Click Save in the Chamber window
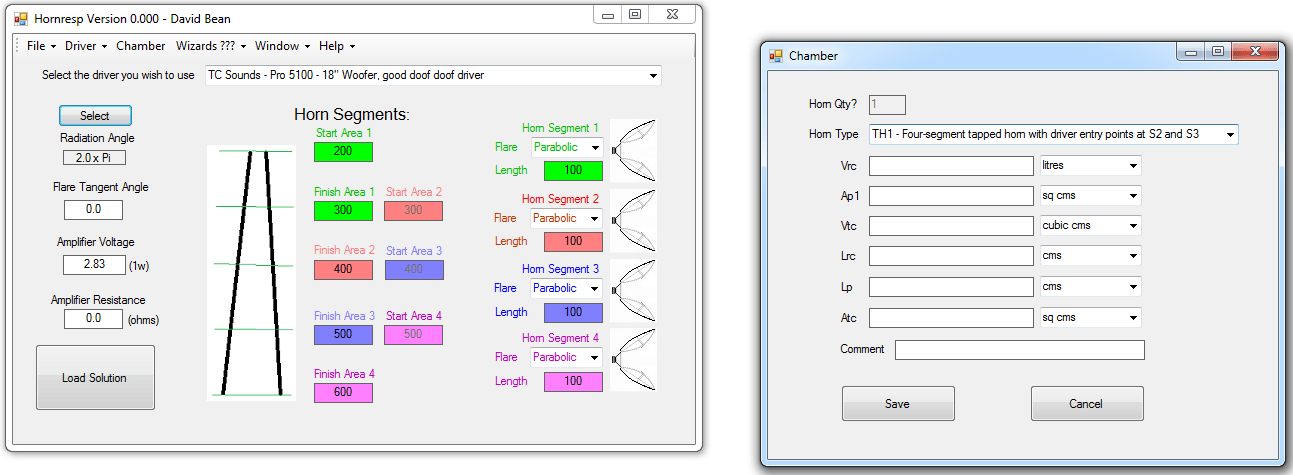This screenshot has width=1293, height=475. pos(898,404)
